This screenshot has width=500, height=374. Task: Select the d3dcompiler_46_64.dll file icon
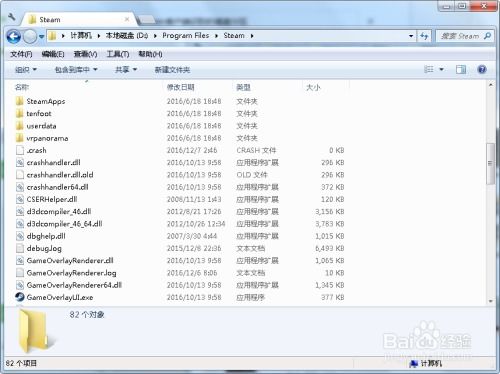20,224
